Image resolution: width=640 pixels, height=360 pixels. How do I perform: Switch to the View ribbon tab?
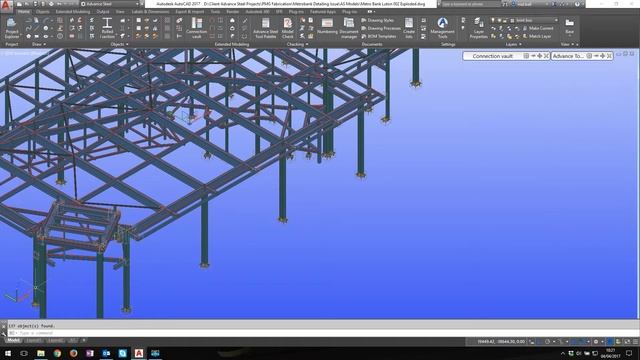click(120, 12)
